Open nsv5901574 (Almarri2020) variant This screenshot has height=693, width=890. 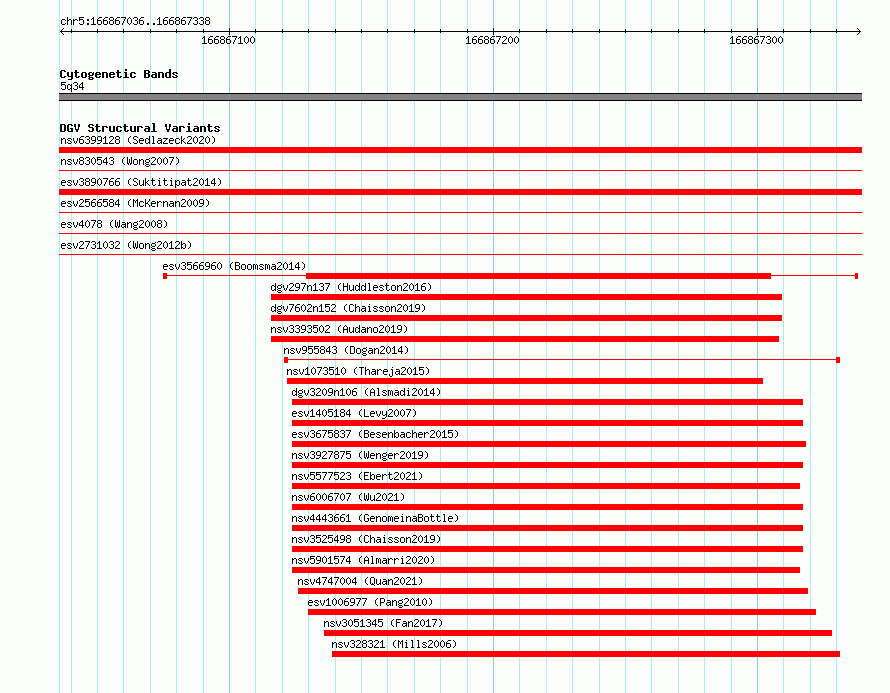(363, 560)
